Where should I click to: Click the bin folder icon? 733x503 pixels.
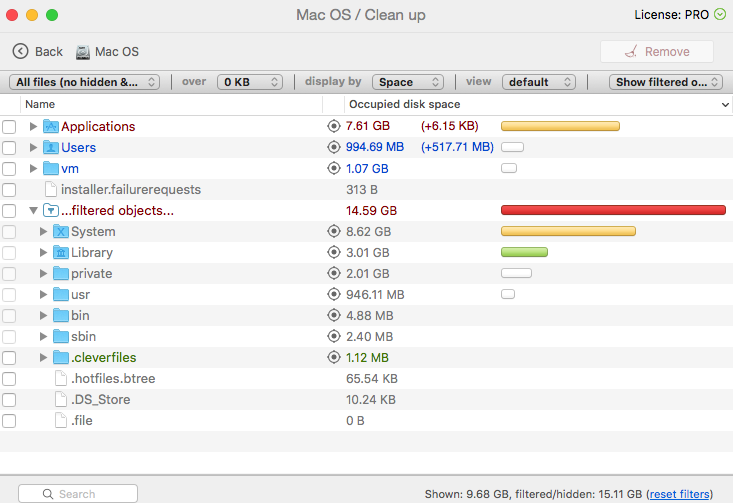click(61, 316)
